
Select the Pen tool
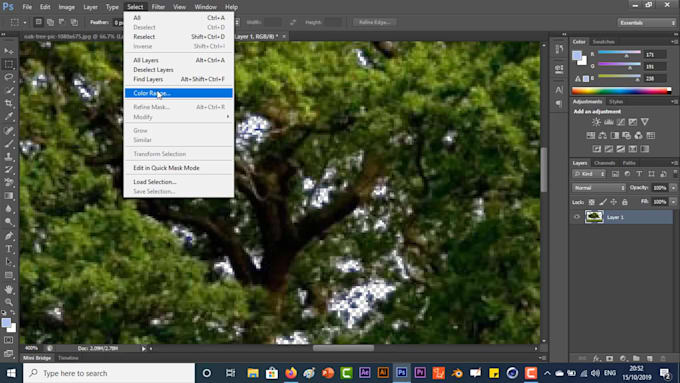click(x=9, y=236)
